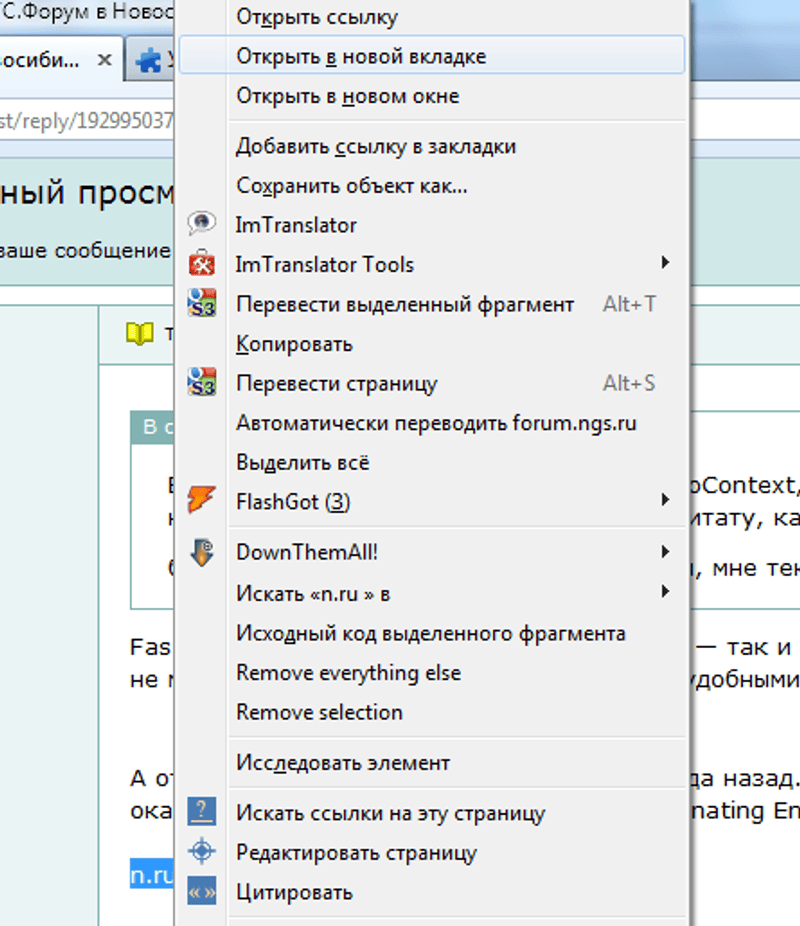Click the FlashGot lightning icon

pos(202,500)
